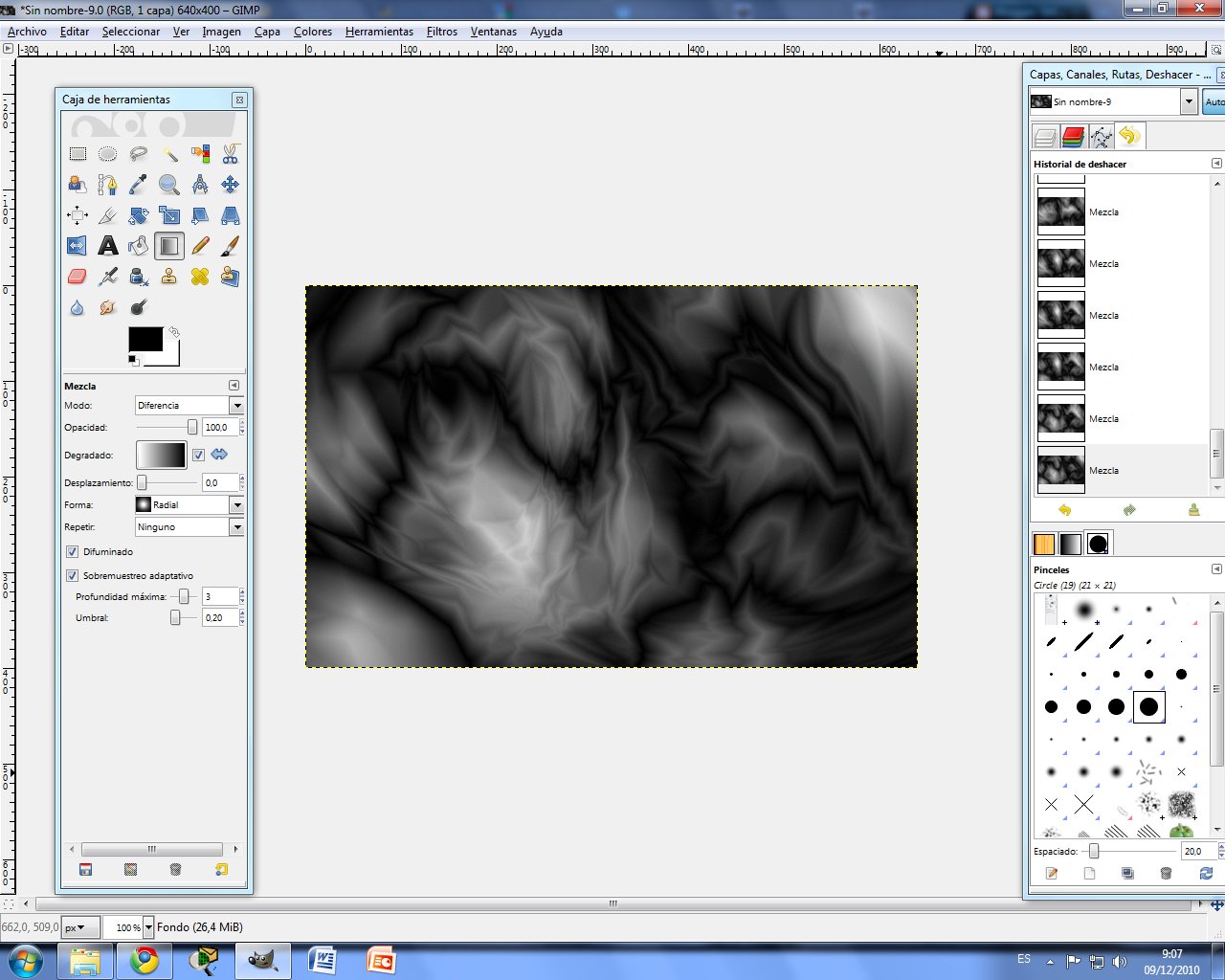Open the Filtros menu

(441, 32)
